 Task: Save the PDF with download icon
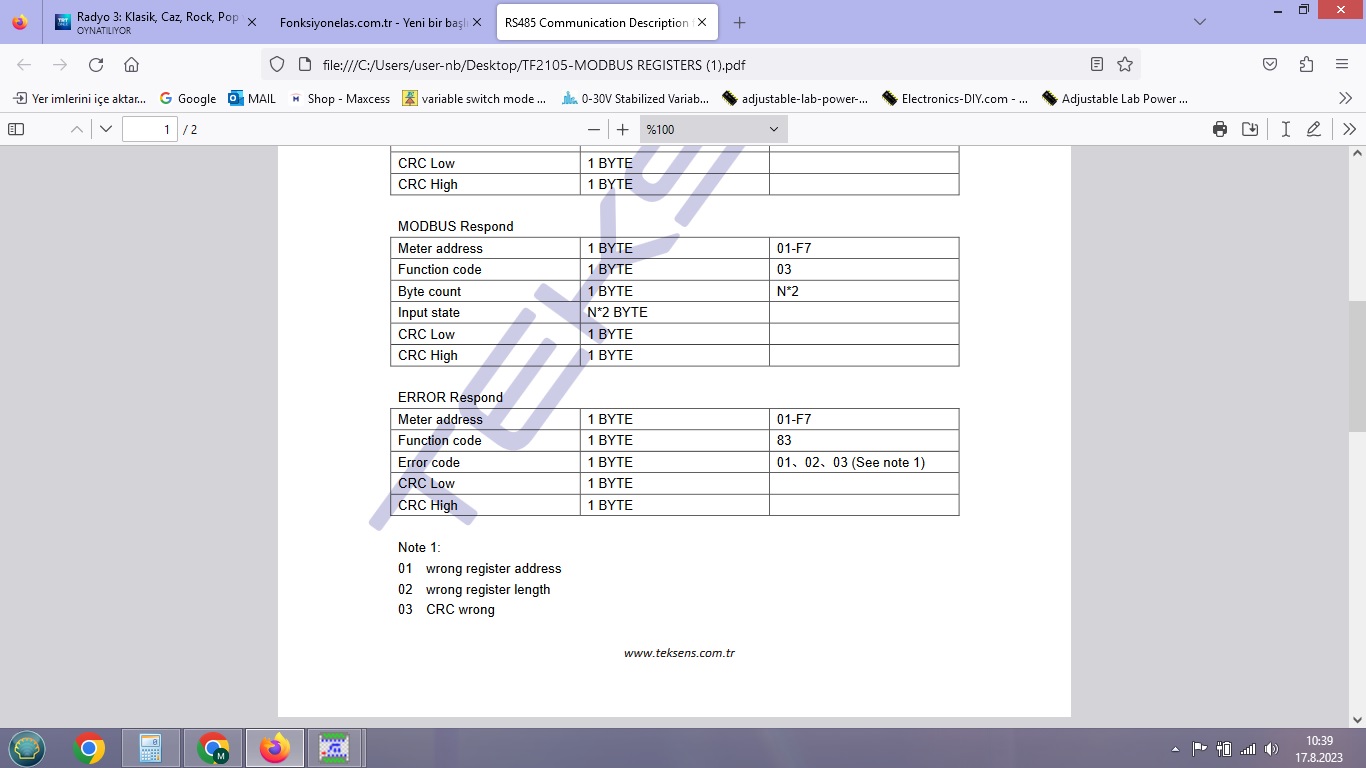click(1250, 129)
